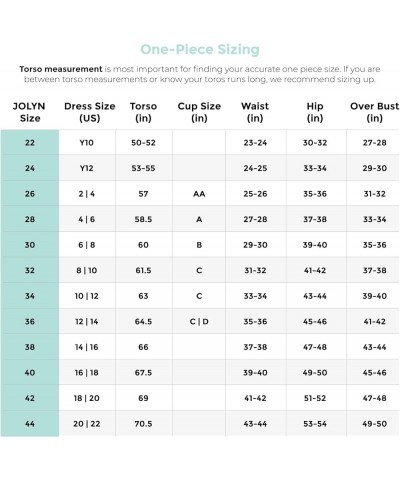Click the Hip (in) column header
Viewport: 400px width, 480px height.
click(315, 112)
